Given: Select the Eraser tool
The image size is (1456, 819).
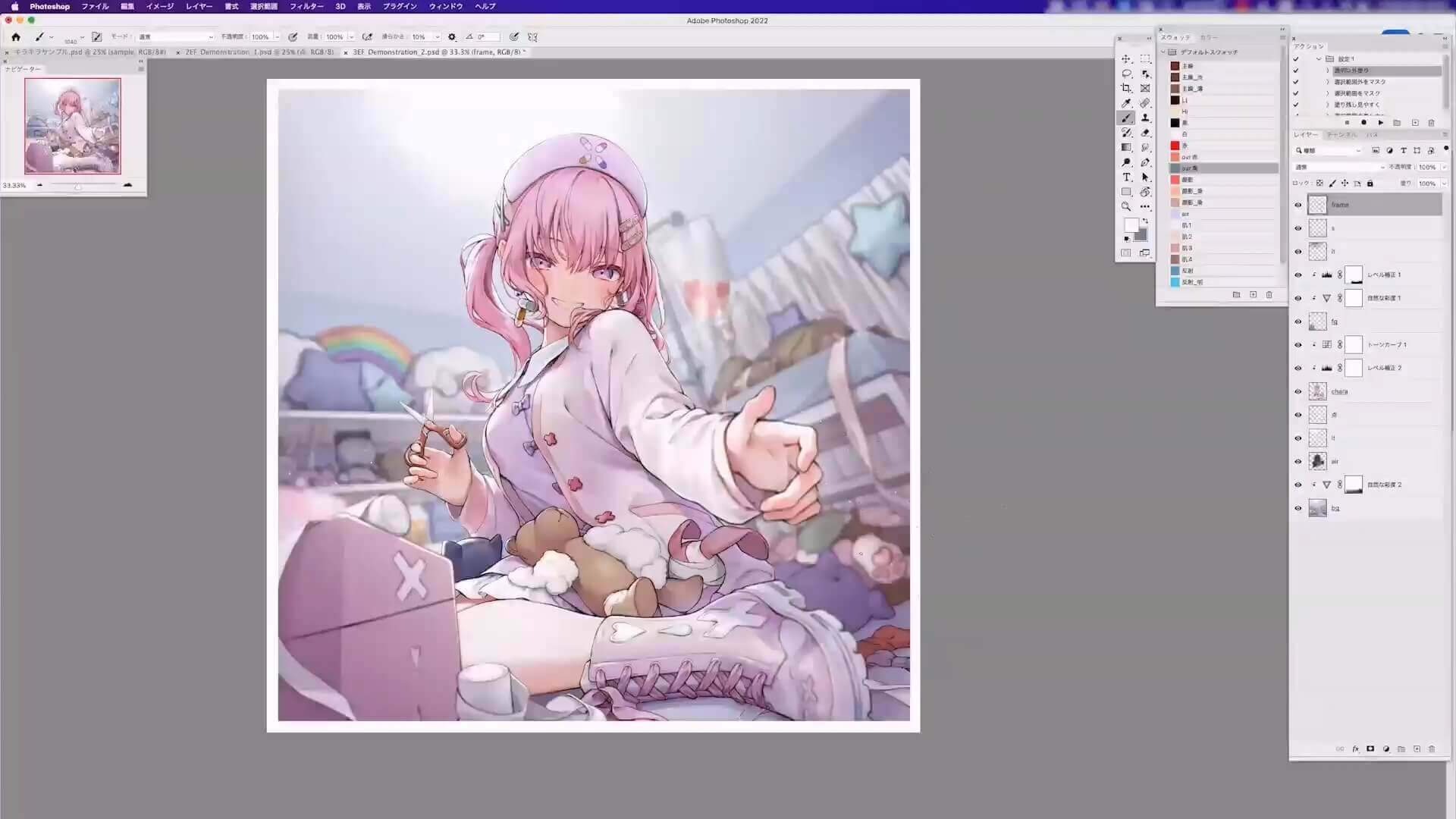Looking at the screenshot, I should coord(1145,133).
